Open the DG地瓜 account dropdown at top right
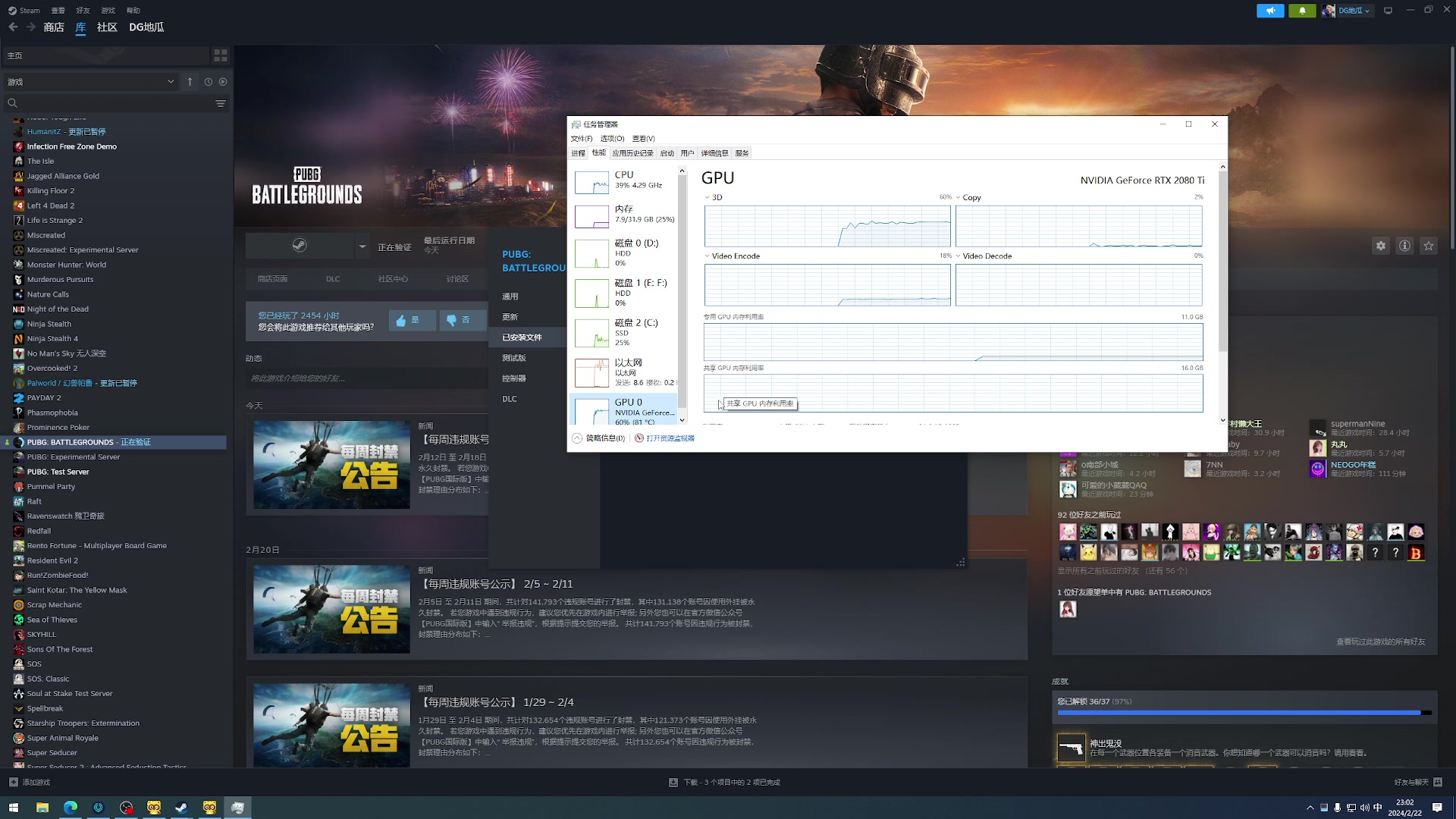The image size is (1456, 819). coord(1354,11)
